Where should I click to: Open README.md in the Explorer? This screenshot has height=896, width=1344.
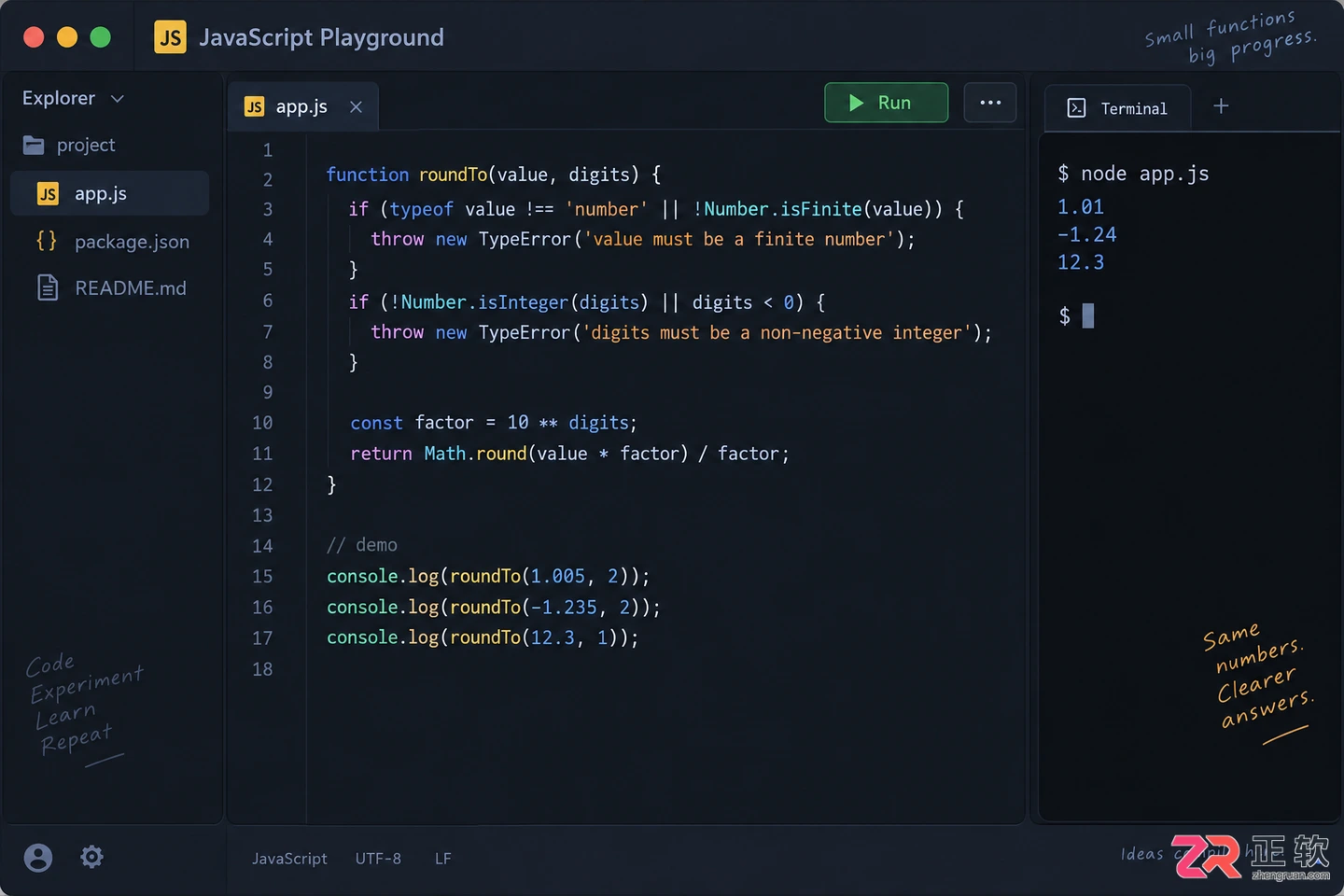[x=110, y=287]
